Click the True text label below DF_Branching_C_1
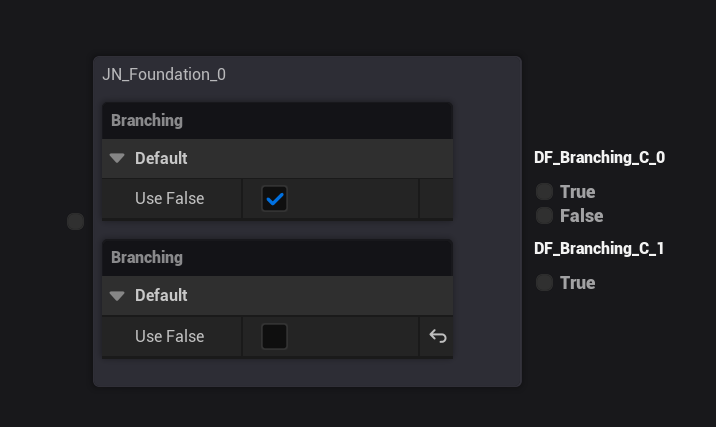The width and height of the screenshot is (716, 427). click(577, 282)
